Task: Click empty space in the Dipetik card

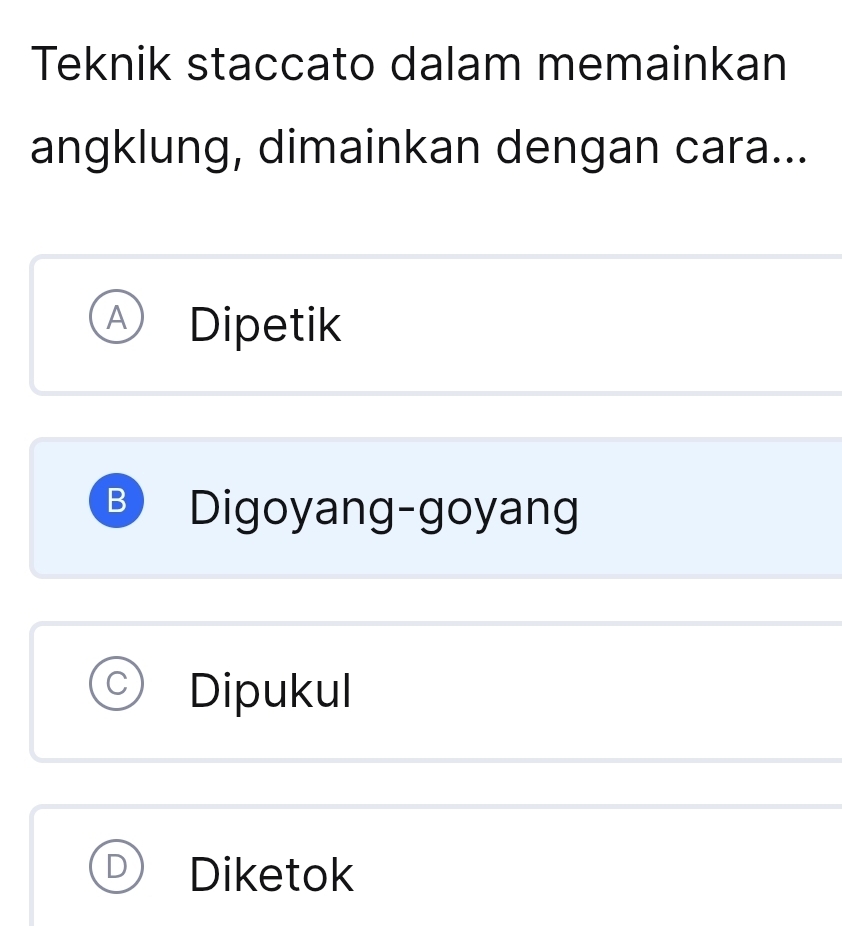Action: point(600,326)
